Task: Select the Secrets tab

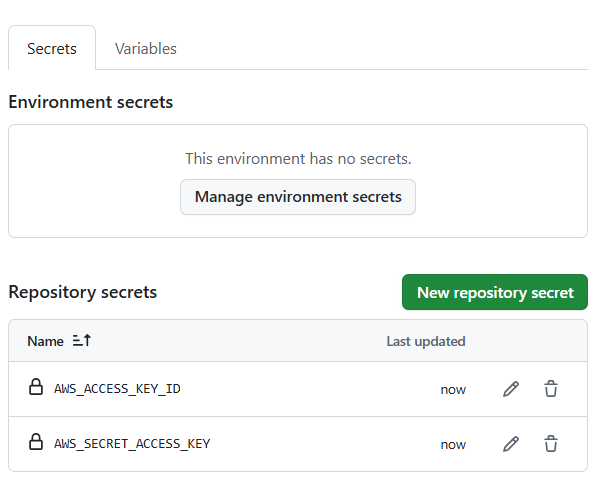Action: point(52,48)
